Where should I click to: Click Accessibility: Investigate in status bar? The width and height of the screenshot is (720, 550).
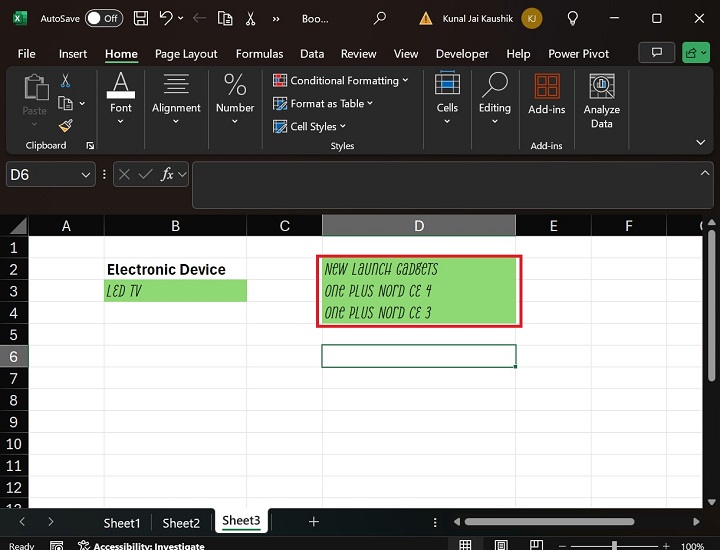[x=148, y=546]
